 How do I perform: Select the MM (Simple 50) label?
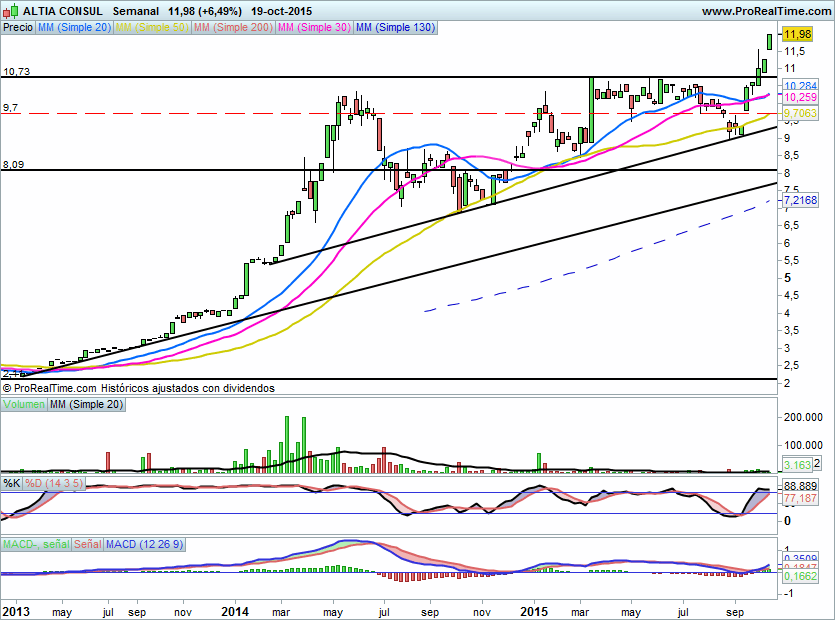coord(152,27)
